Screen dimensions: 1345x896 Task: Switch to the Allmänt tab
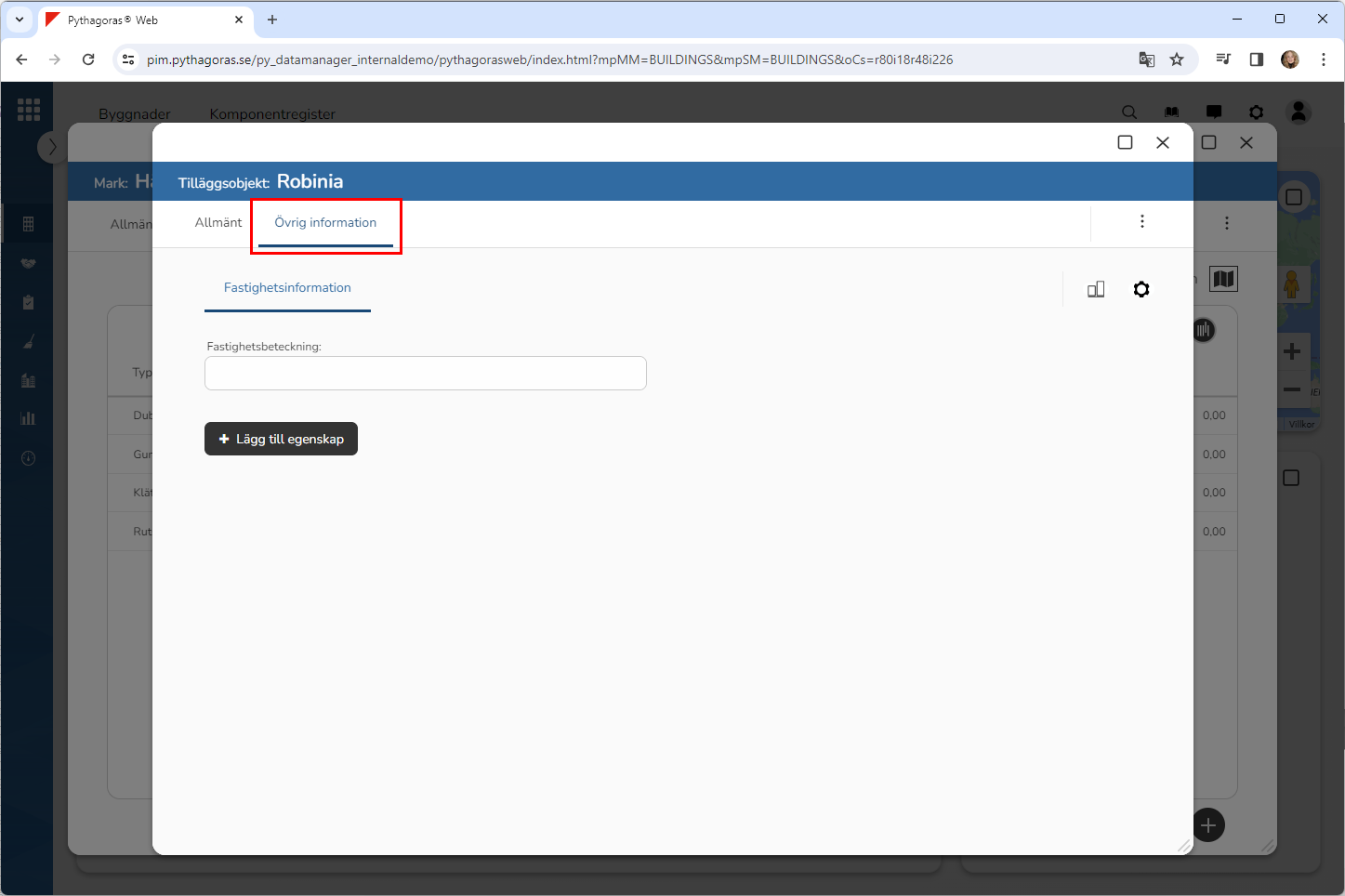(x=218, y=223)
